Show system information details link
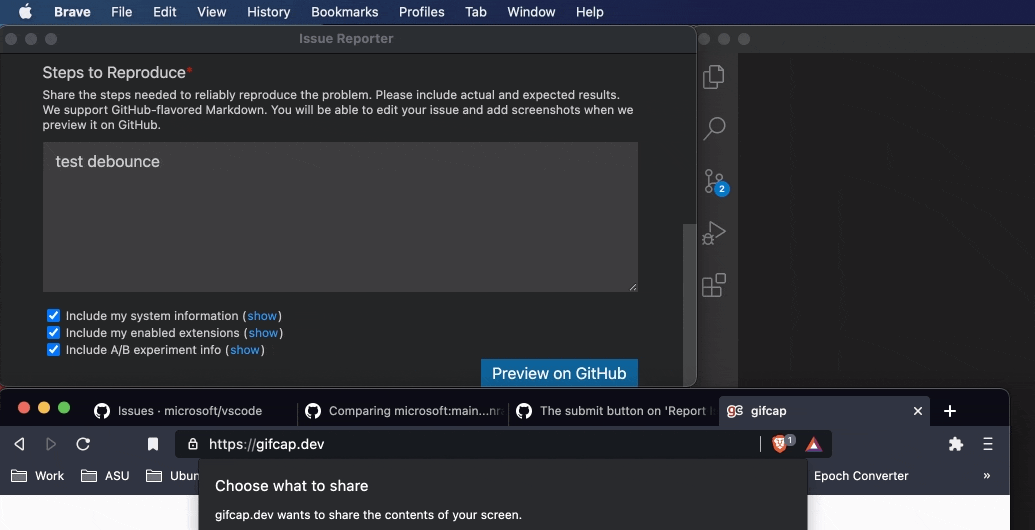1035x530 pixels. click(x=262, y=316)
